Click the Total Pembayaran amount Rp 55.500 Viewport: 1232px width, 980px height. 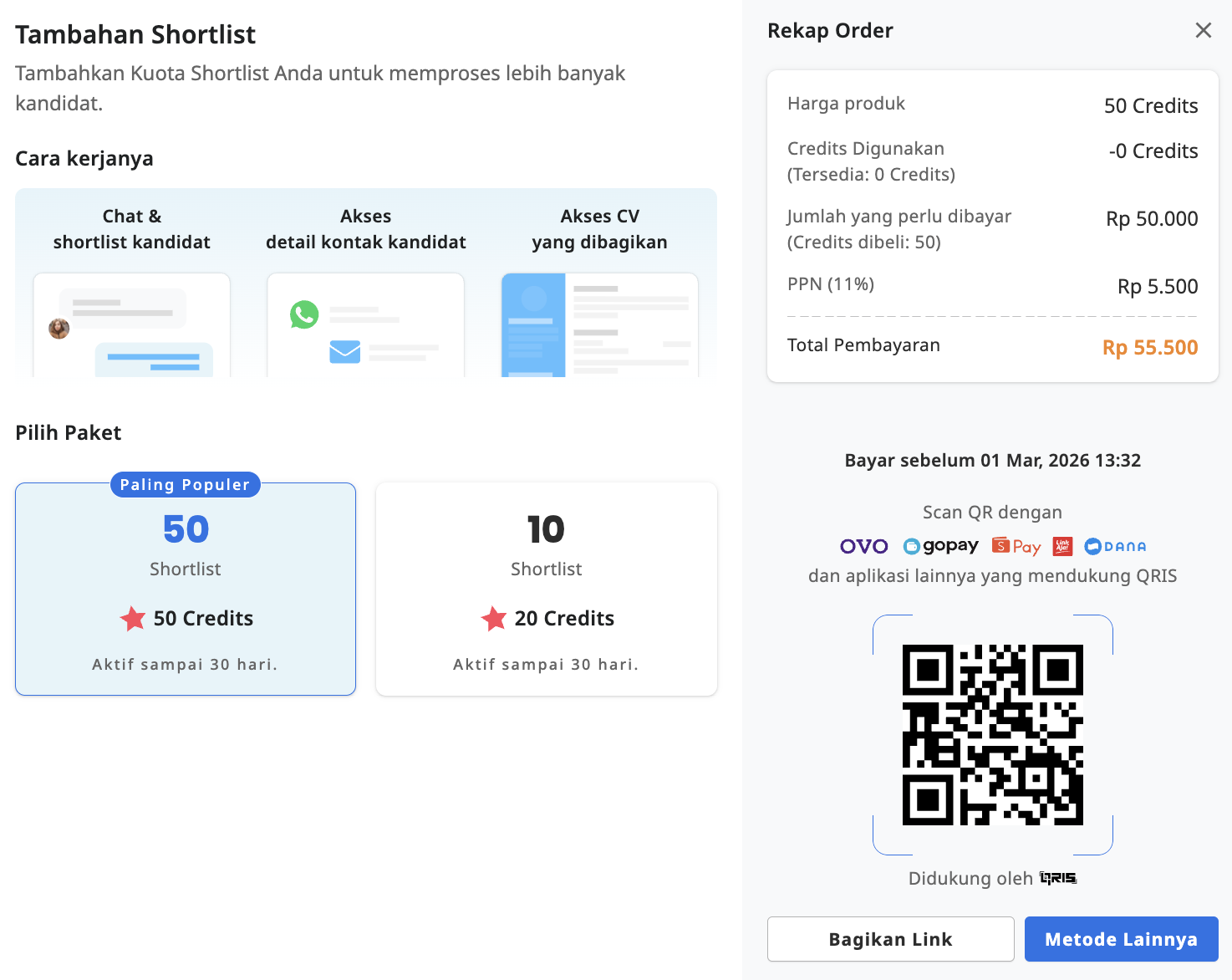tap(1149, 348)
